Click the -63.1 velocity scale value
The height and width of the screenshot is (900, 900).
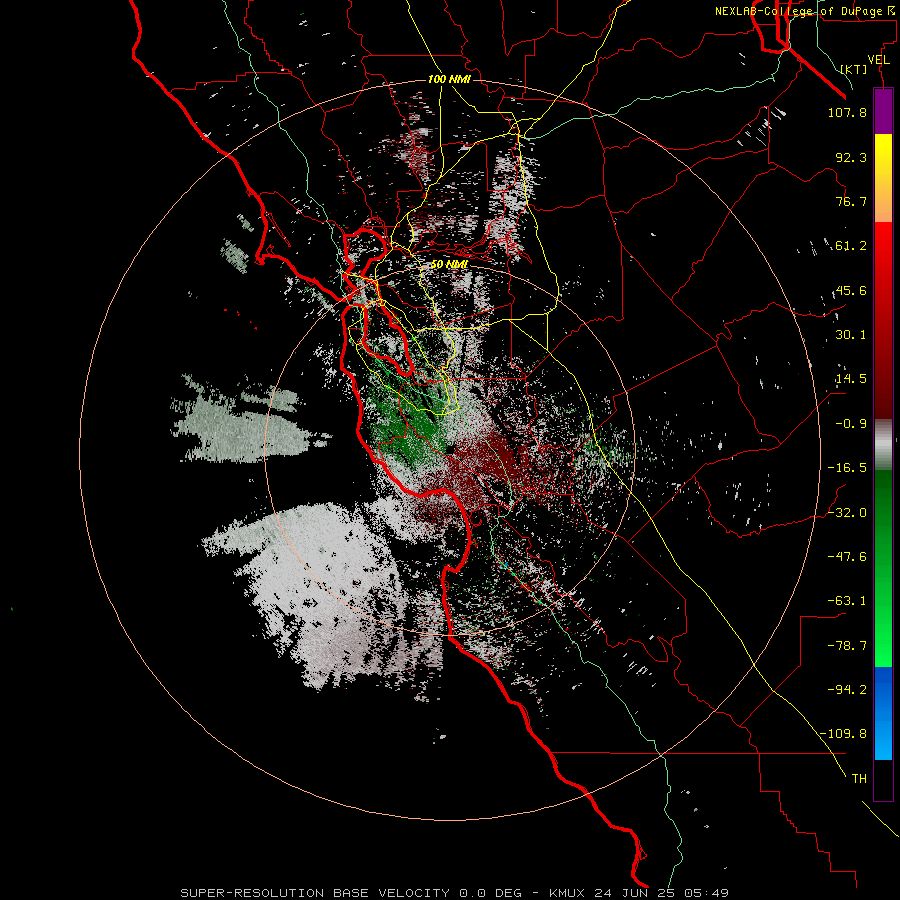click(847, 601)
